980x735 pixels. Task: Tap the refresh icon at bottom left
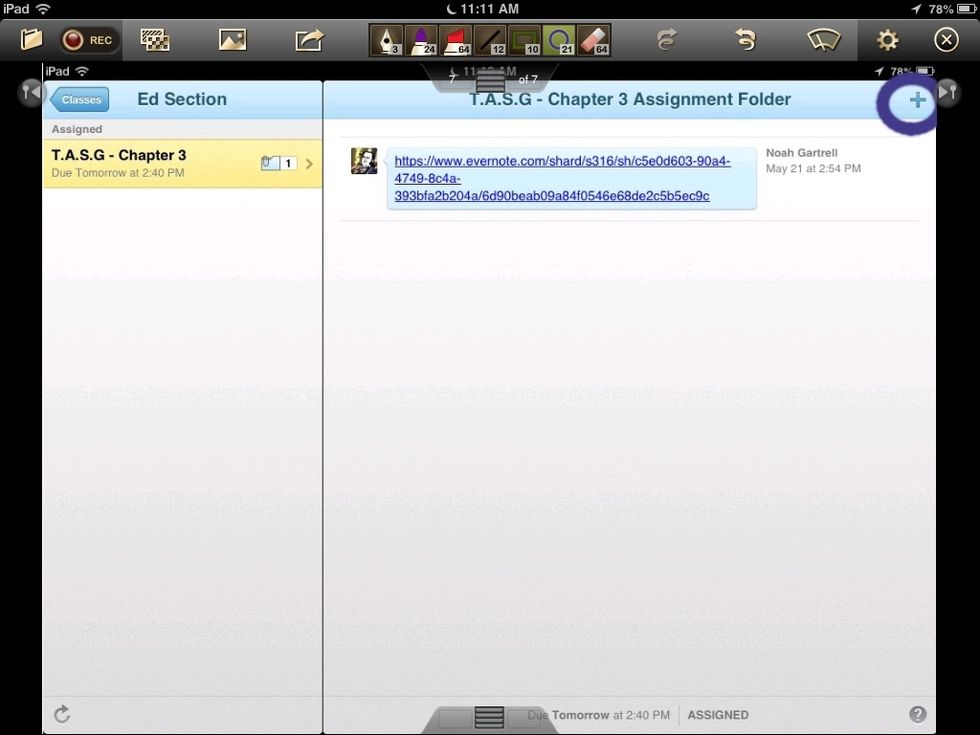tap(62, 714)
